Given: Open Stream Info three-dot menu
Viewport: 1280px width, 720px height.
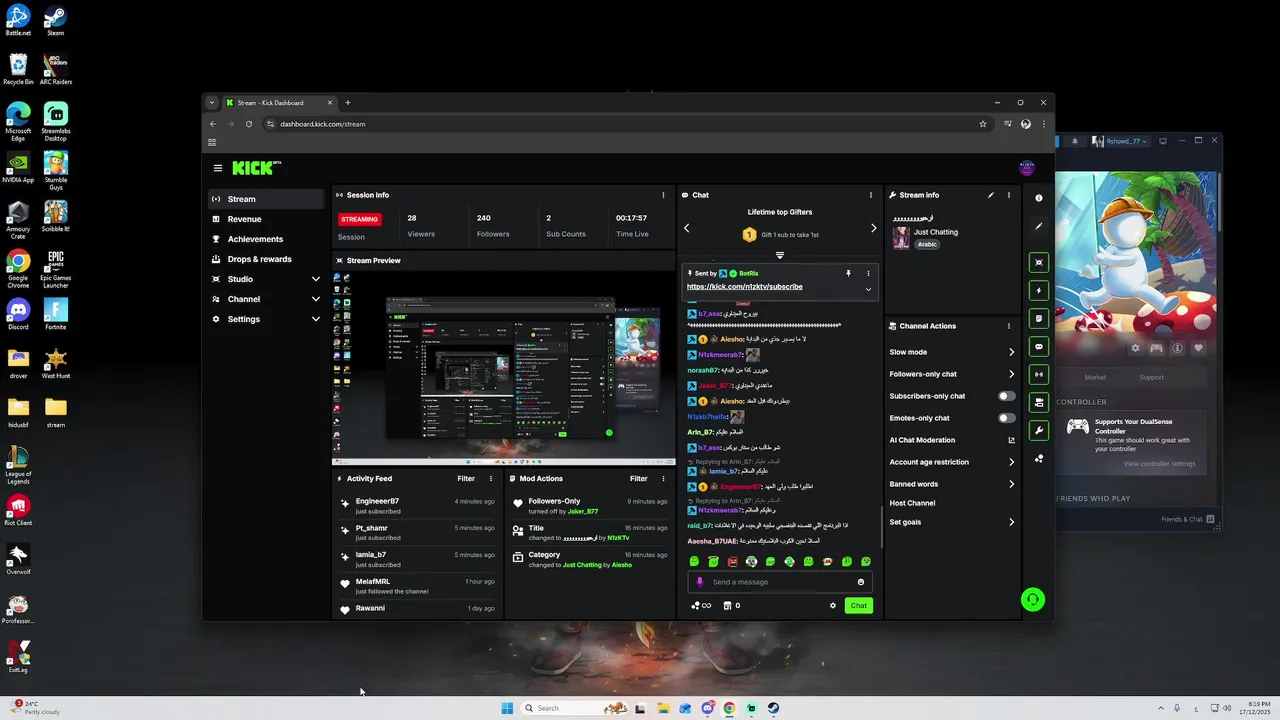Looking at the screenshot, I should tap(1009, 195).
